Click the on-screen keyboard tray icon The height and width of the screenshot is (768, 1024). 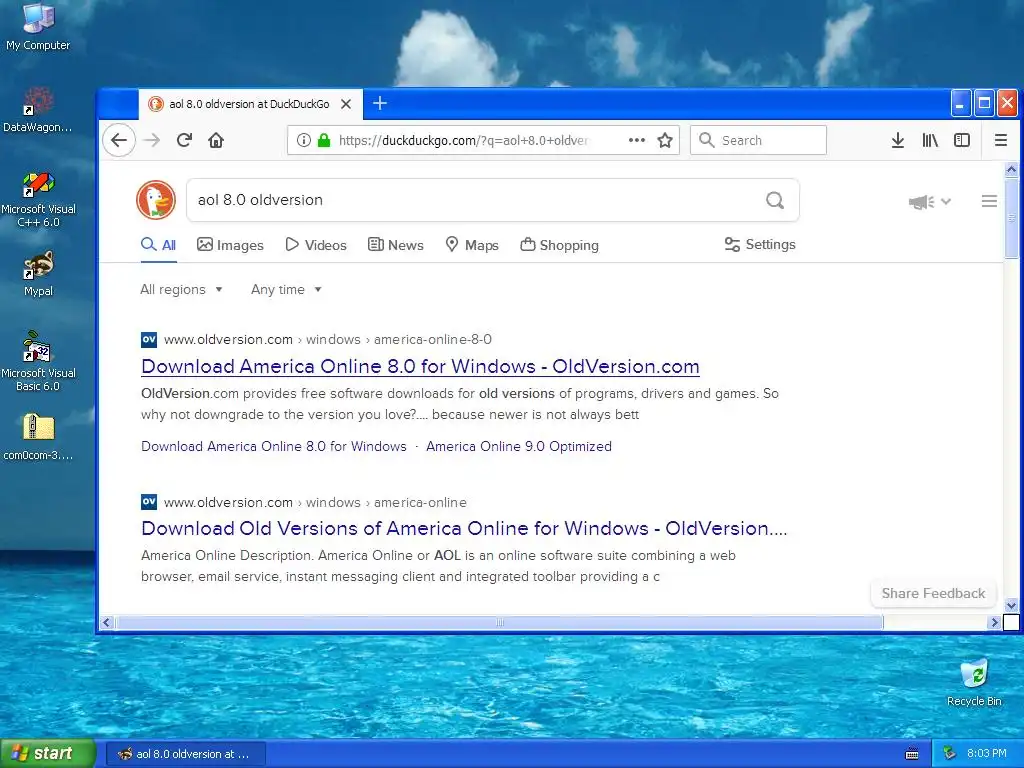coord(912,754)
